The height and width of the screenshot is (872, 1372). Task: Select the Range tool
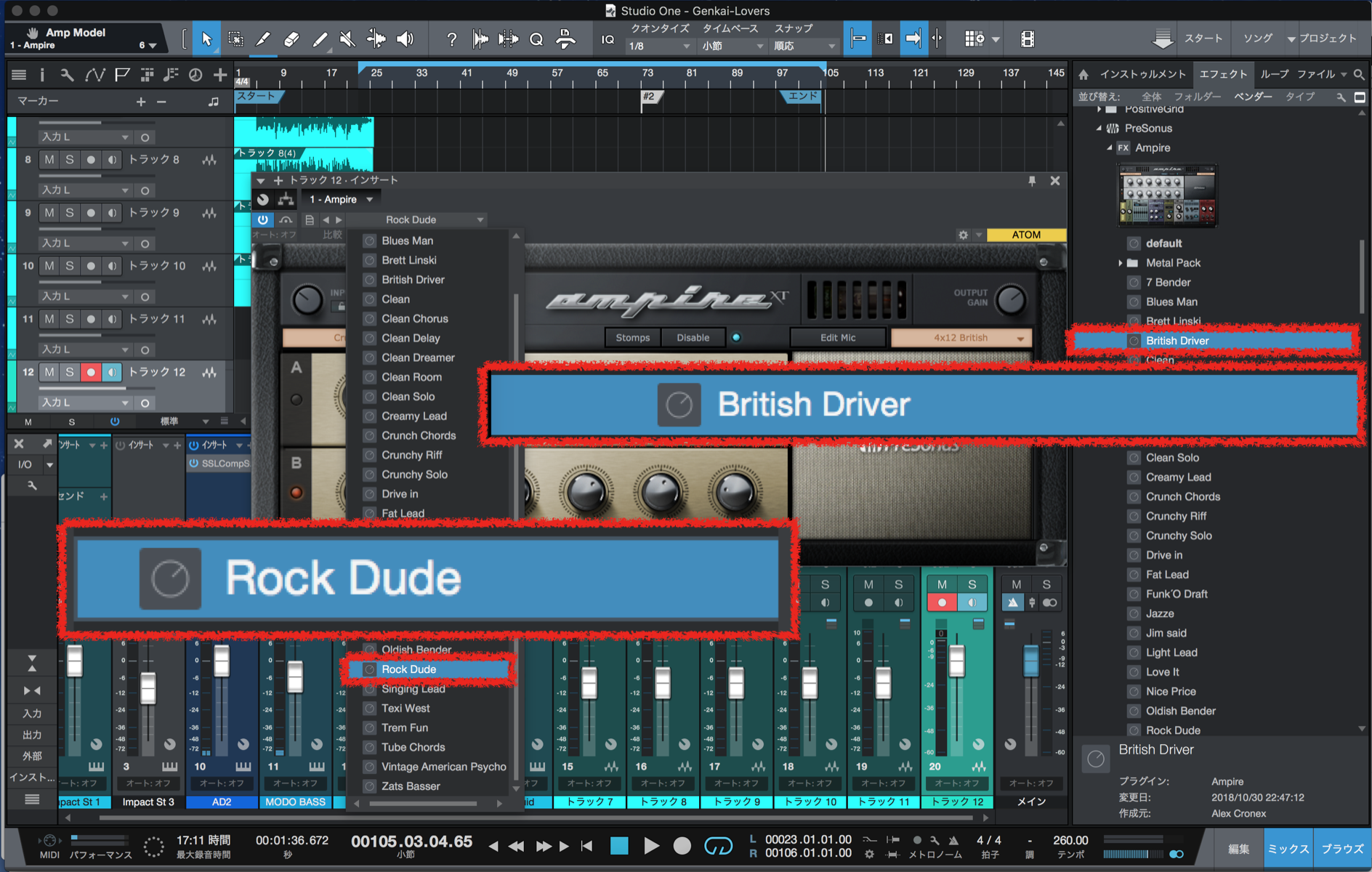tap(235, 39)
